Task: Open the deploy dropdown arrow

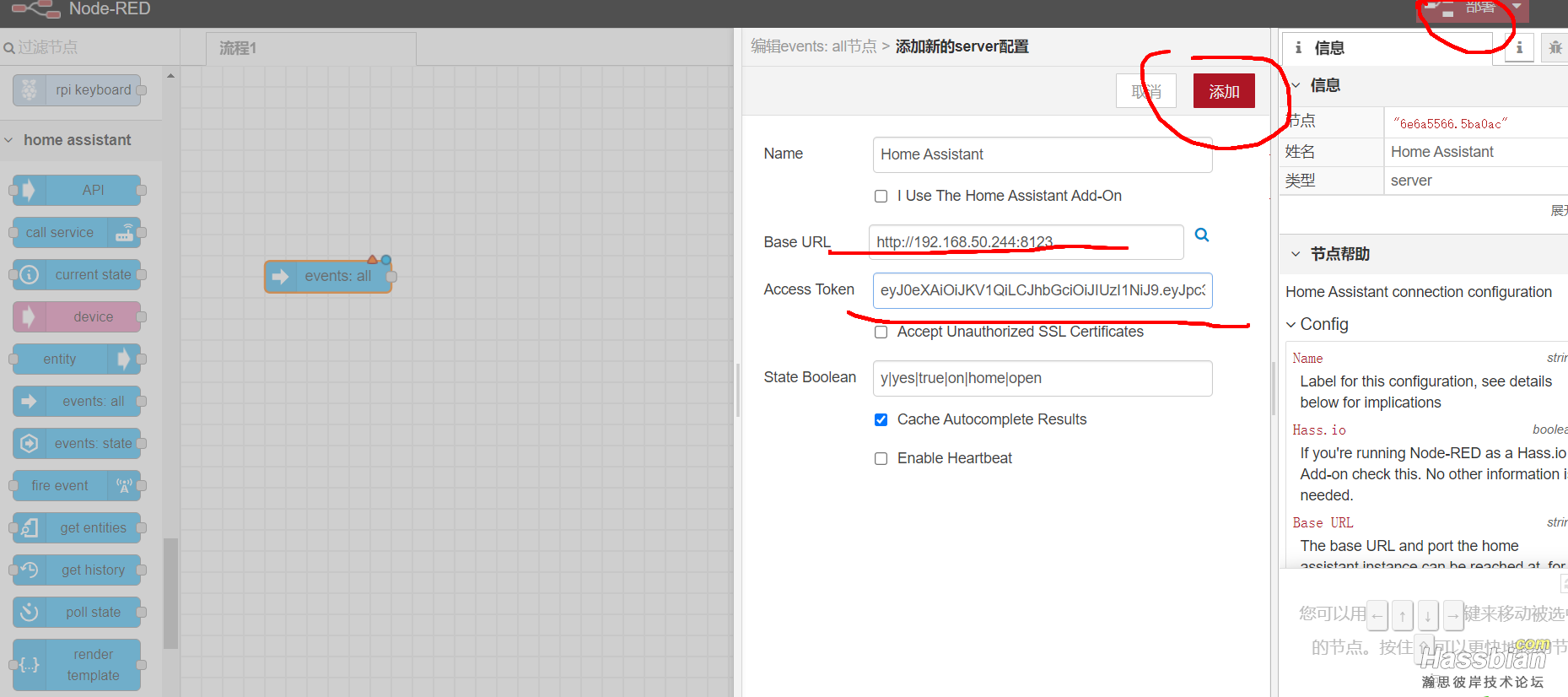Action: click(x=1517, y=7)
